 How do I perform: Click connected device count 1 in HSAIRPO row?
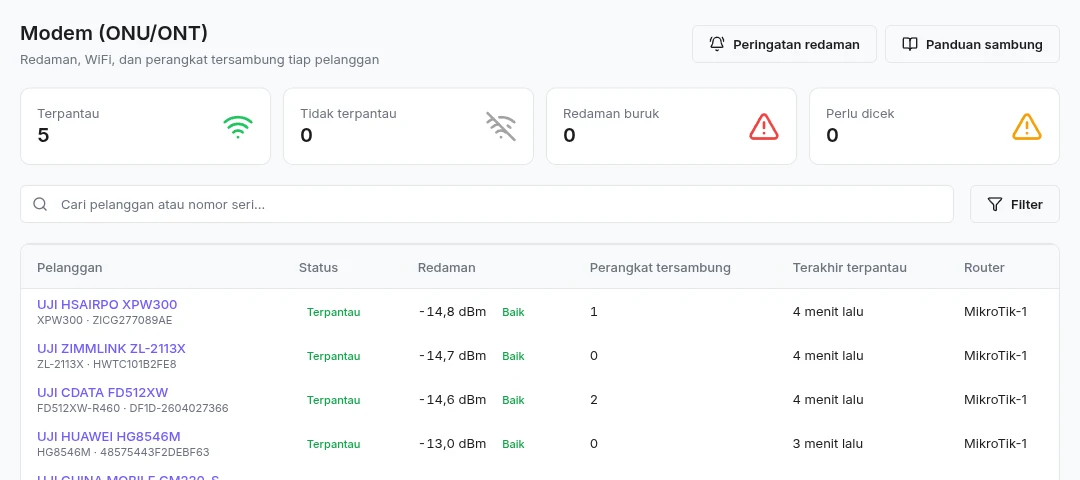click(594, 311)
